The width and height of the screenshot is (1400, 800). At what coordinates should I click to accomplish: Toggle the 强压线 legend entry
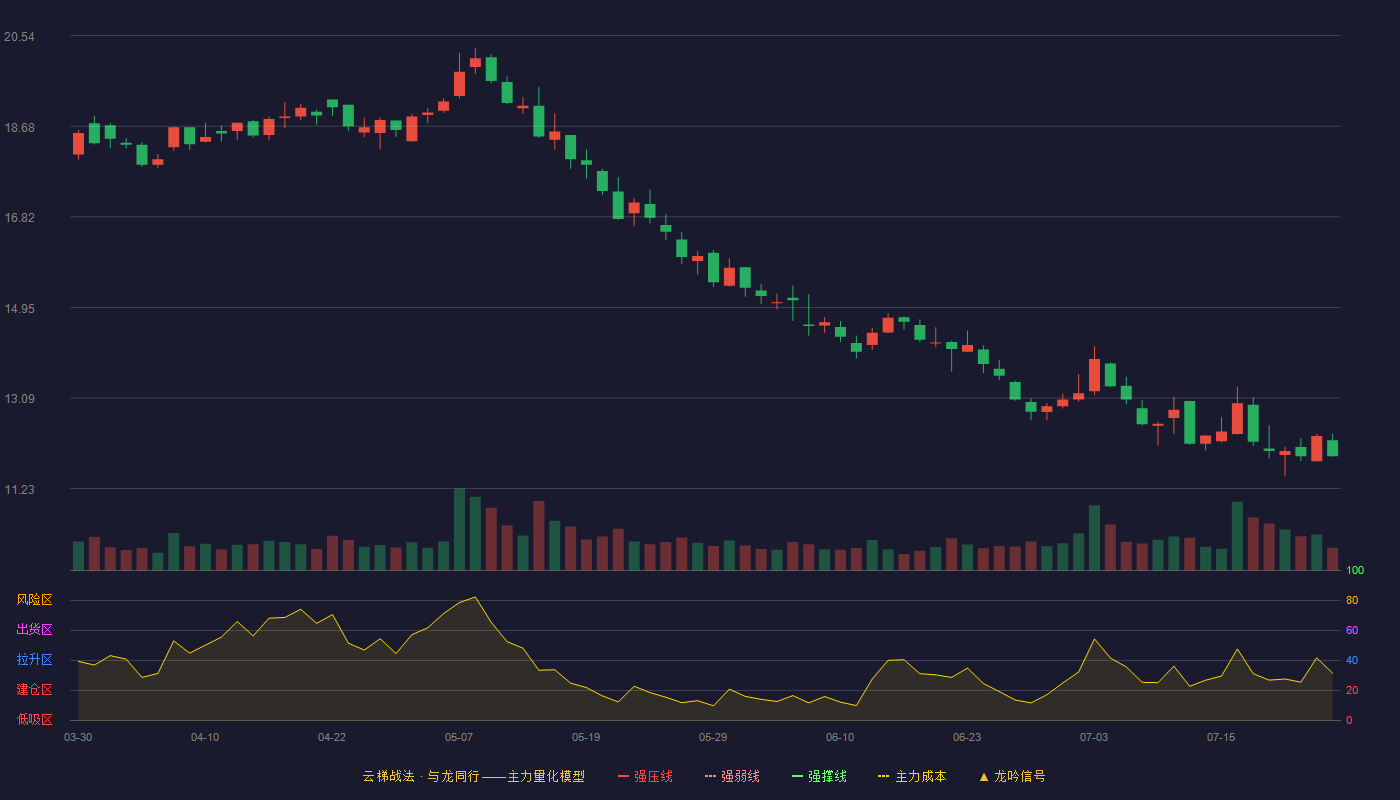[x=645, y=776]
